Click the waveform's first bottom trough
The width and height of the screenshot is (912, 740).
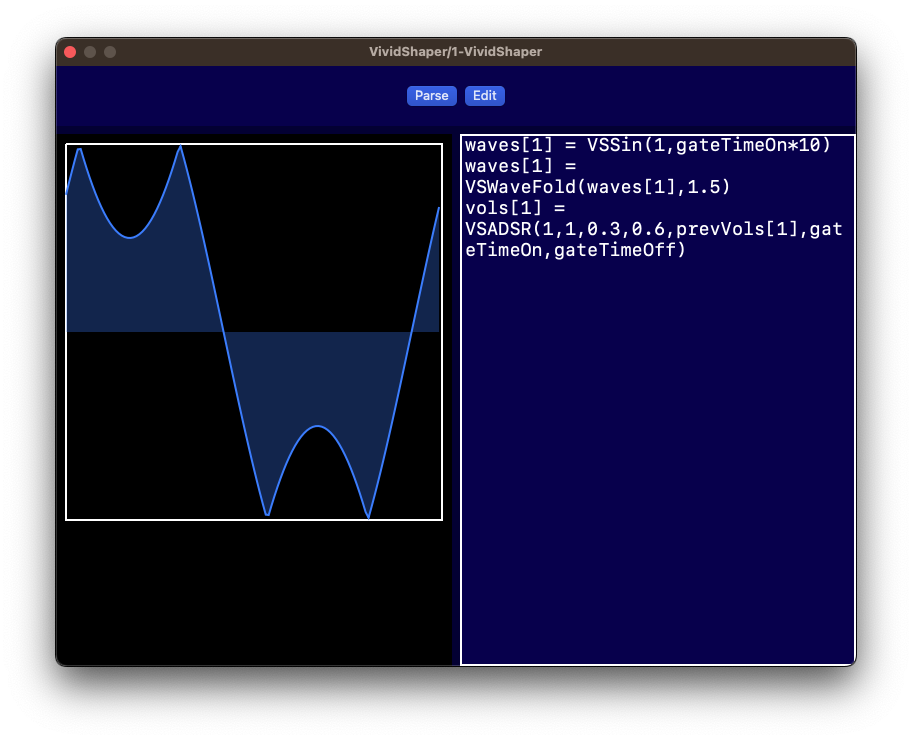(267, 514)
